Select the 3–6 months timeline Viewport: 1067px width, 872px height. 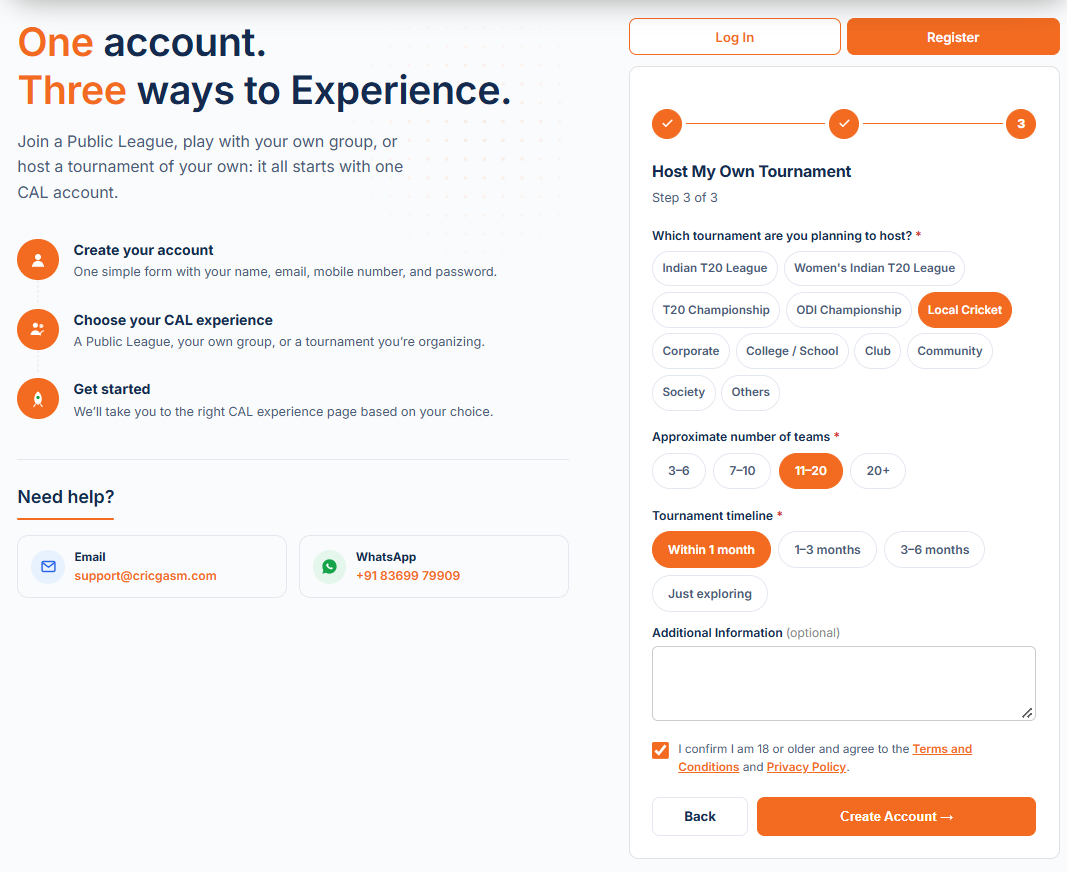click(x=934, y=550)
